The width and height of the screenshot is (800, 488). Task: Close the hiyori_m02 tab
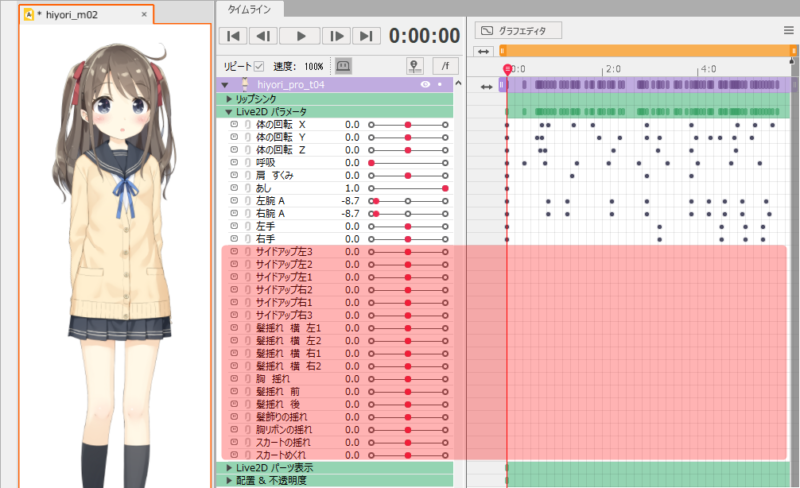[144, 14]
